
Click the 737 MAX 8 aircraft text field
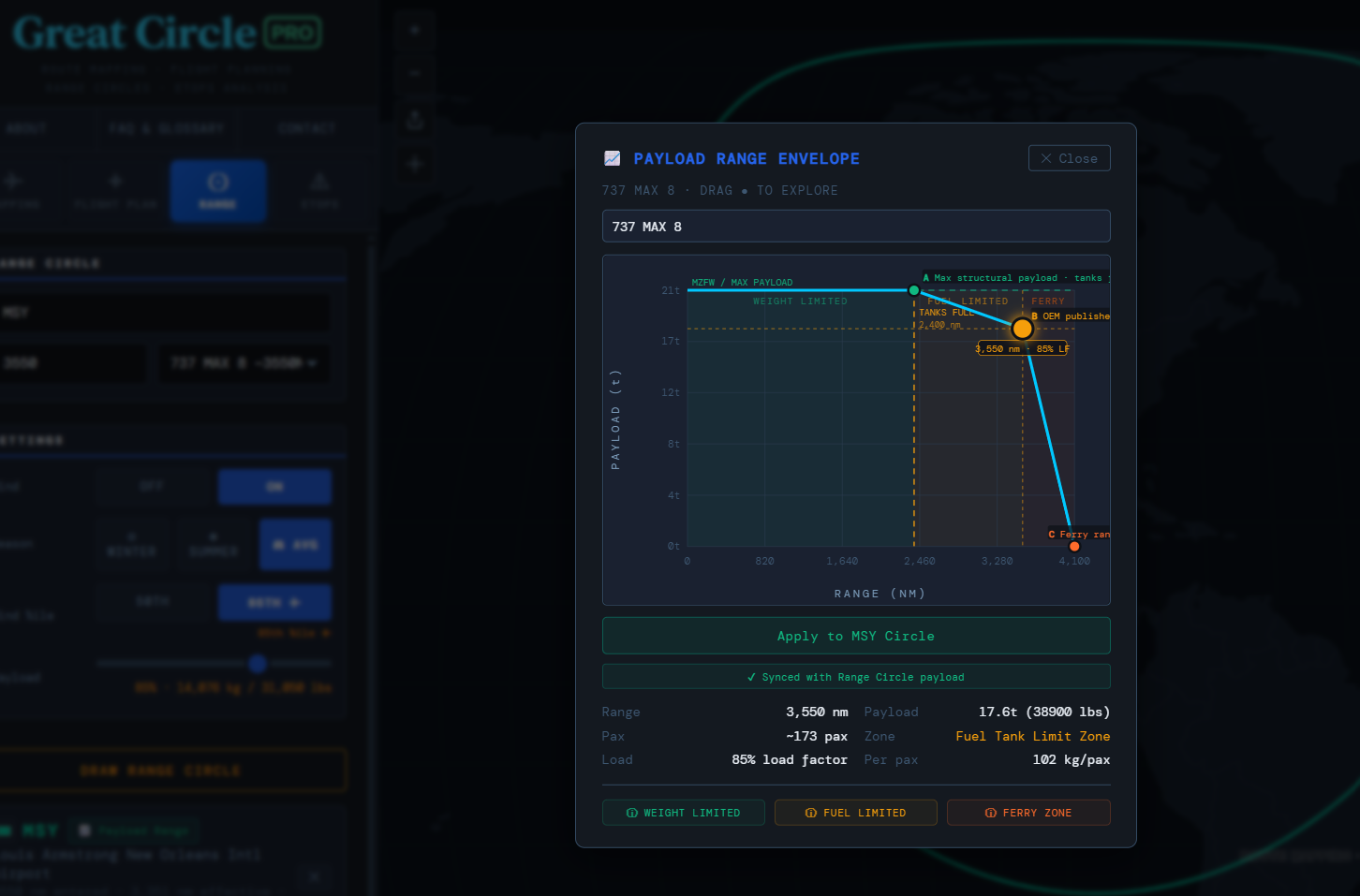[856, 226]
